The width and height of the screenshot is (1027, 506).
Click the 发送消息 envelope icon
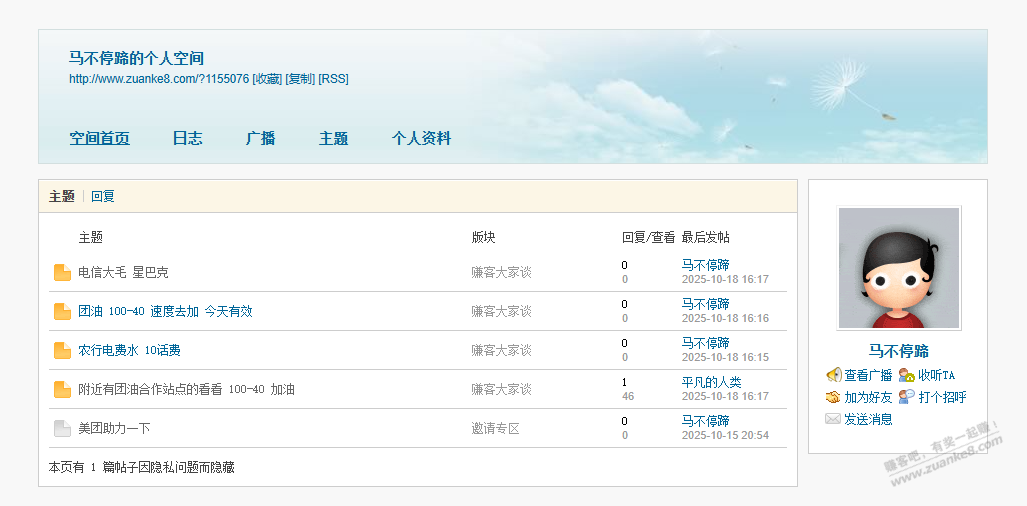pyautogui.click(x=833, y=419)
